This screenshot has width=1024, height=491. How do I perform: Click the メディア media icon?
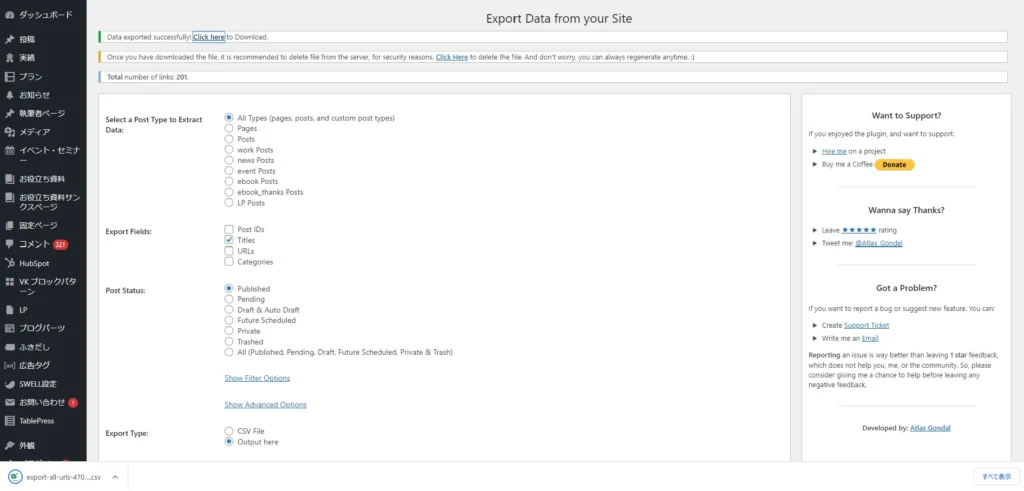9,131
